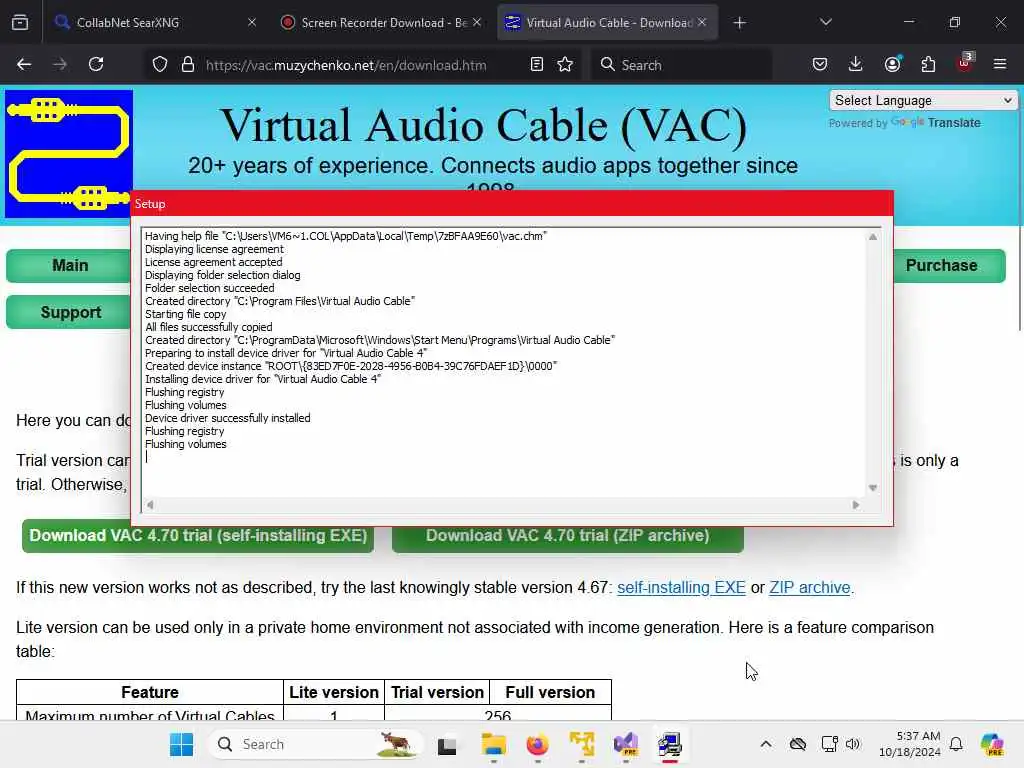Click the 'Lite version' table header
This screenshot has height=768, width=1024.
pyautogui.click(x=334, y=692)
